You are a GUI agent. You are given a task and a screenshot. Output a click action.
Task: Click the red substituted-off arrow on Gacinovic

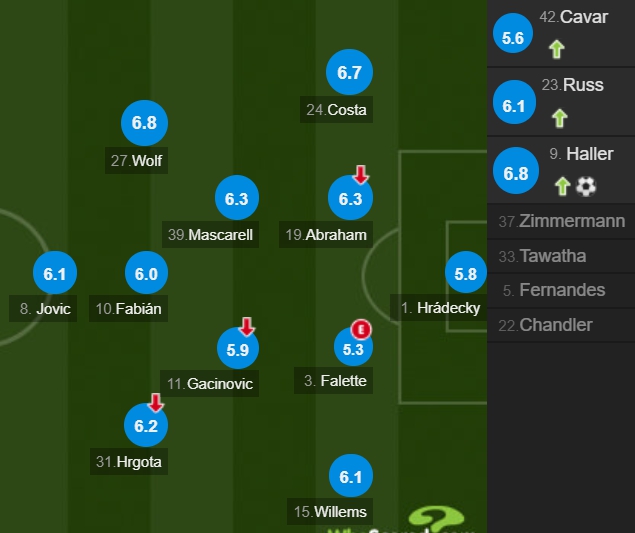tap(247, 326)
